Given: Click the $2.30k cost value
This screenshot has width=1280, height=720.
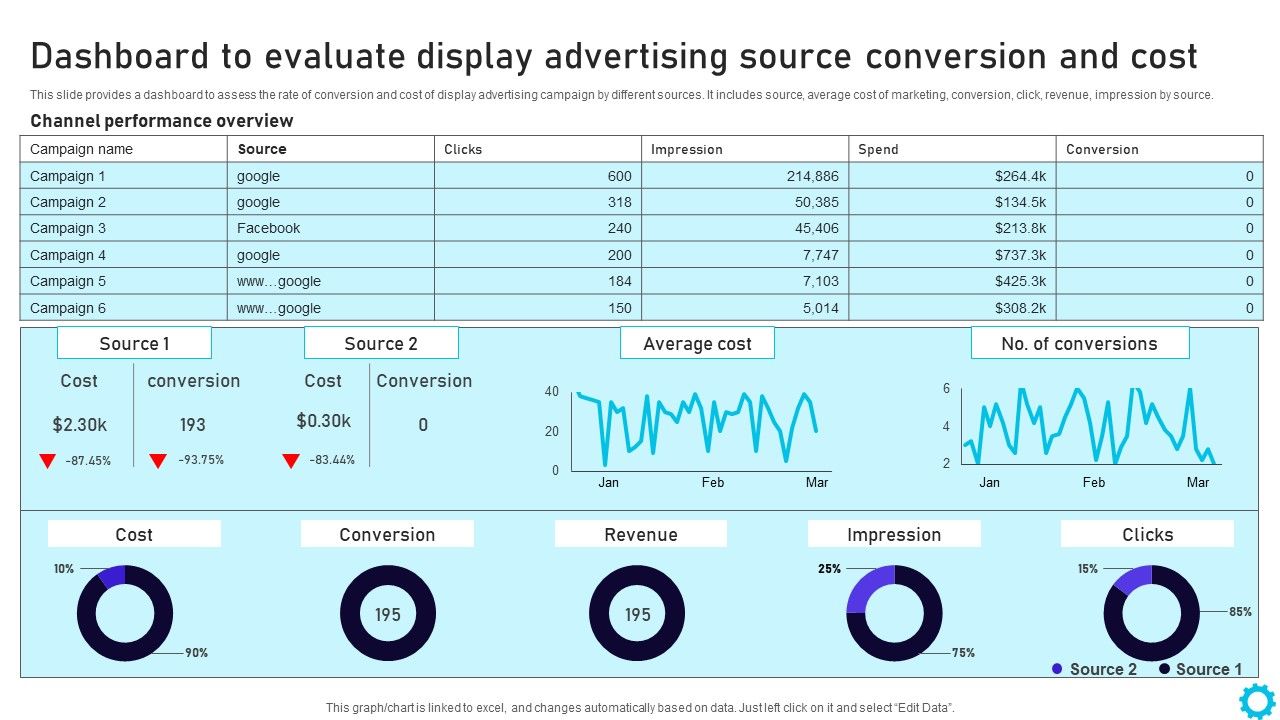Looking at the screenshot, I should (80, 425).
